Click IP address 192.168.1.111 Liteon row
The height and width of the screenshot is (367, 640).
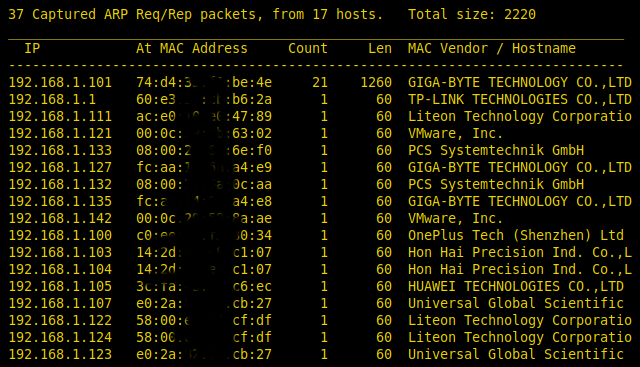(x=60, y=117)
